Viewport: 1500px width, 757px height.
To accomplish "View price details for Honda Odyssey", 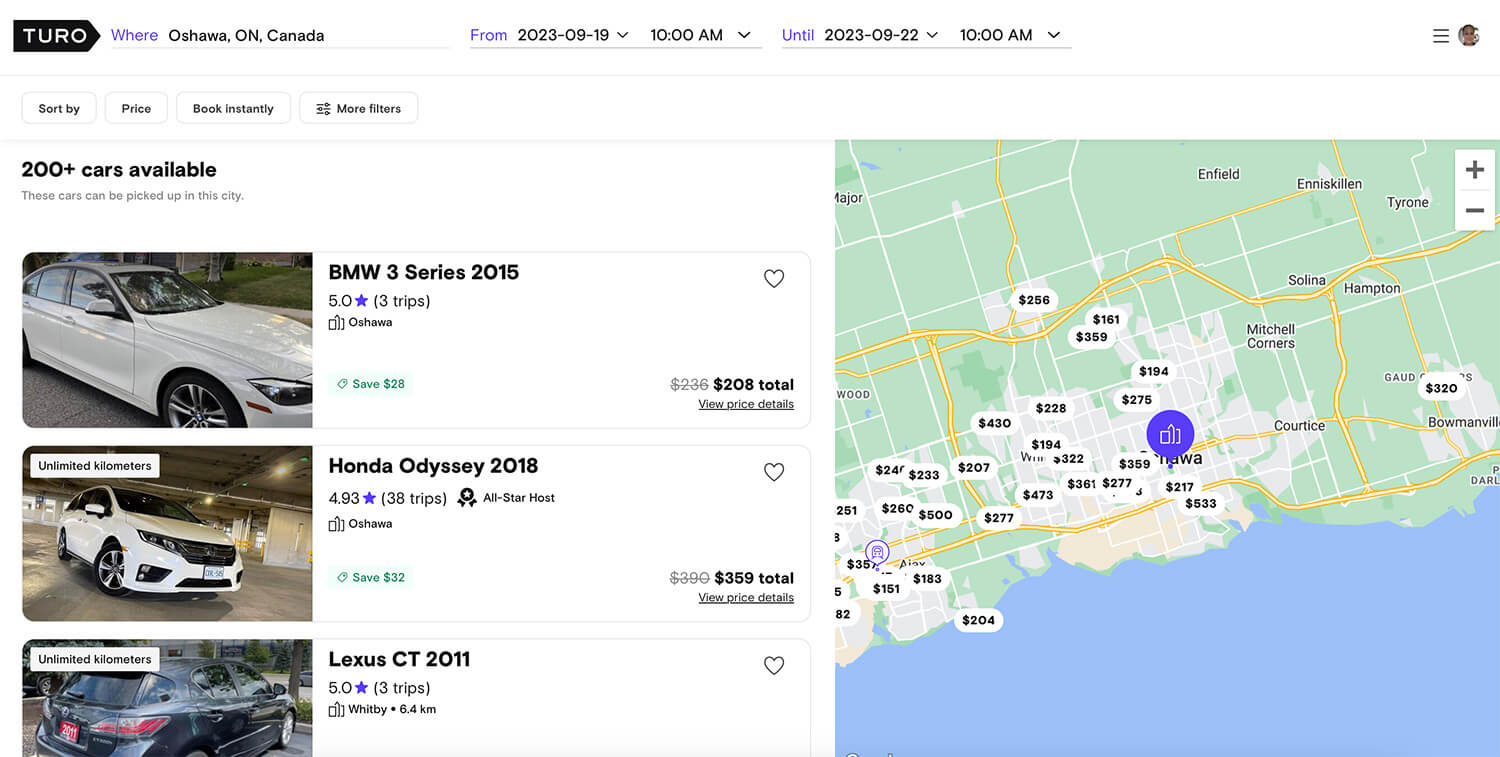I will [746, 597].
